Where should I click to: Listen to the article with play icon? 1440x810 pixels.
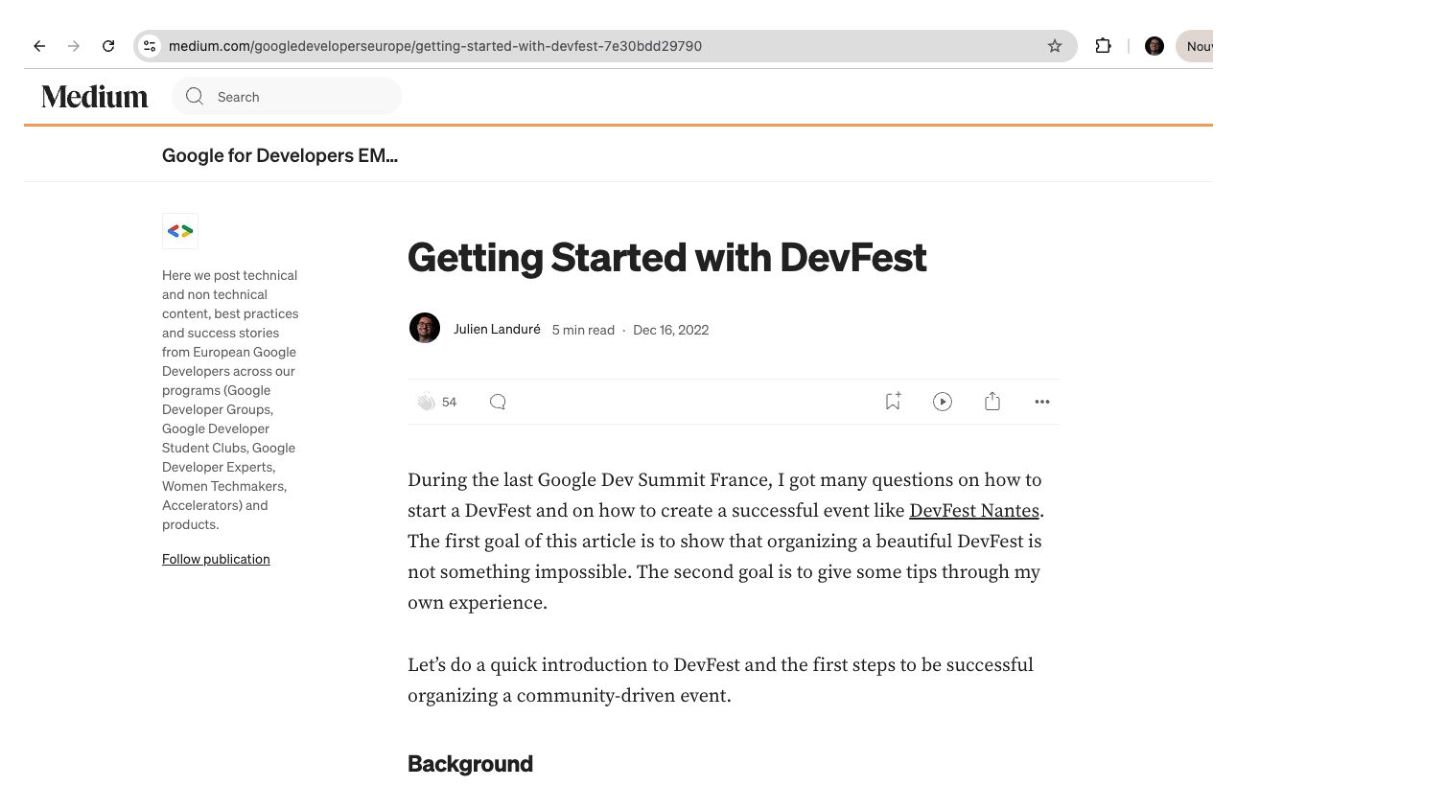click(942, 402)
